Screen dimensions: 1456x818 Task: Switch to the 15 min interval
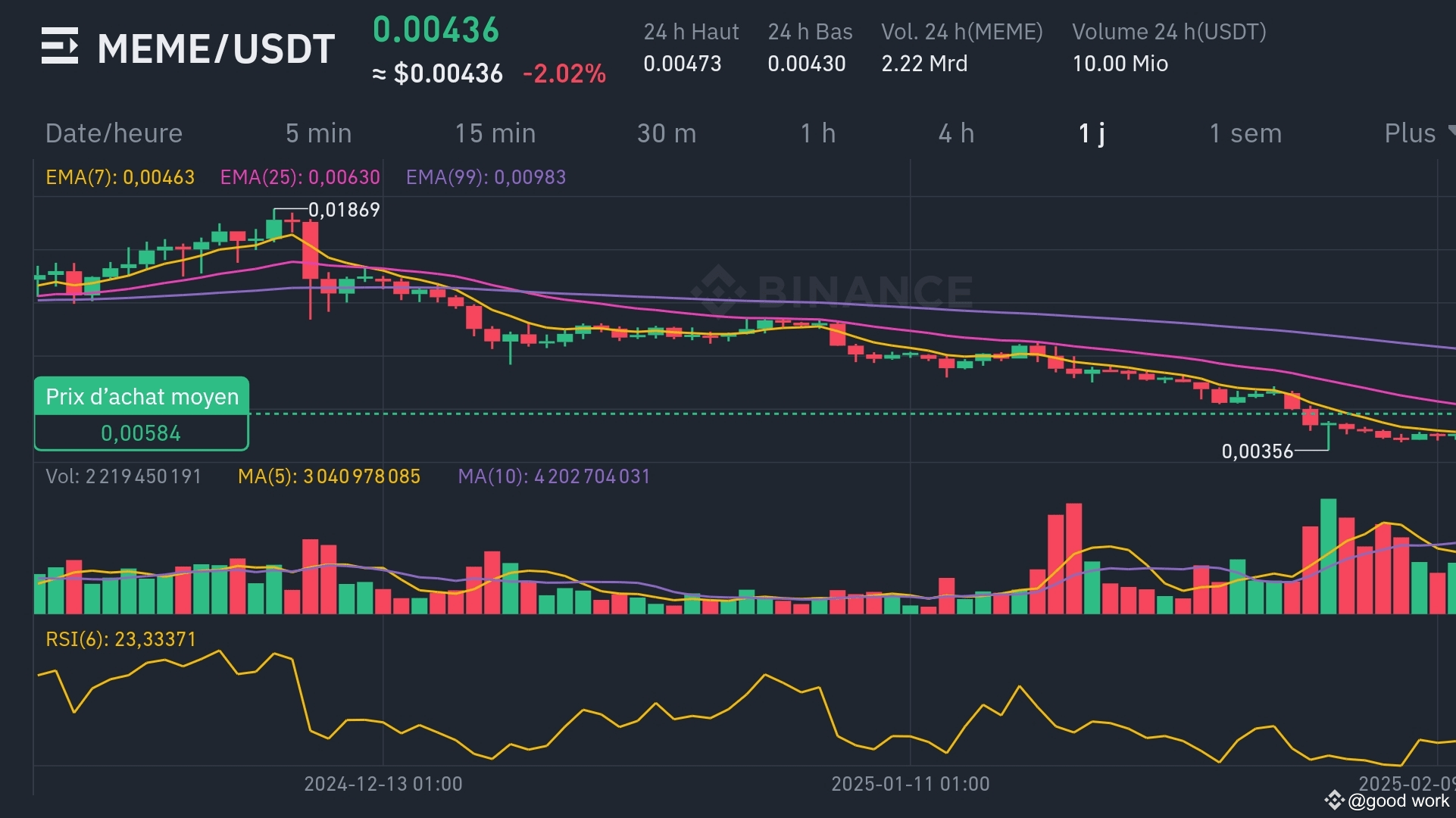tap(495, 133)
